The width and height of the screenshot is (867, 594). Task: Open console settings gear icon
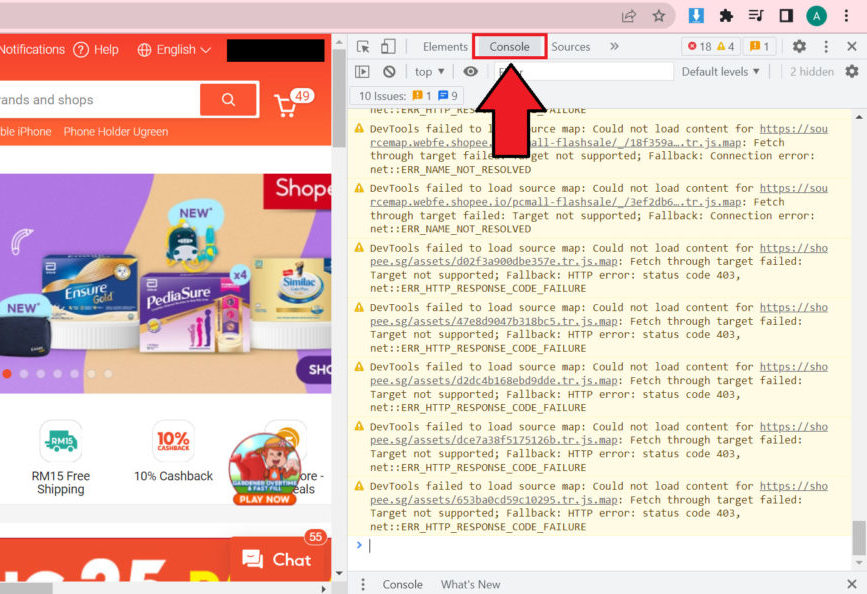click(x=852, y=72)
